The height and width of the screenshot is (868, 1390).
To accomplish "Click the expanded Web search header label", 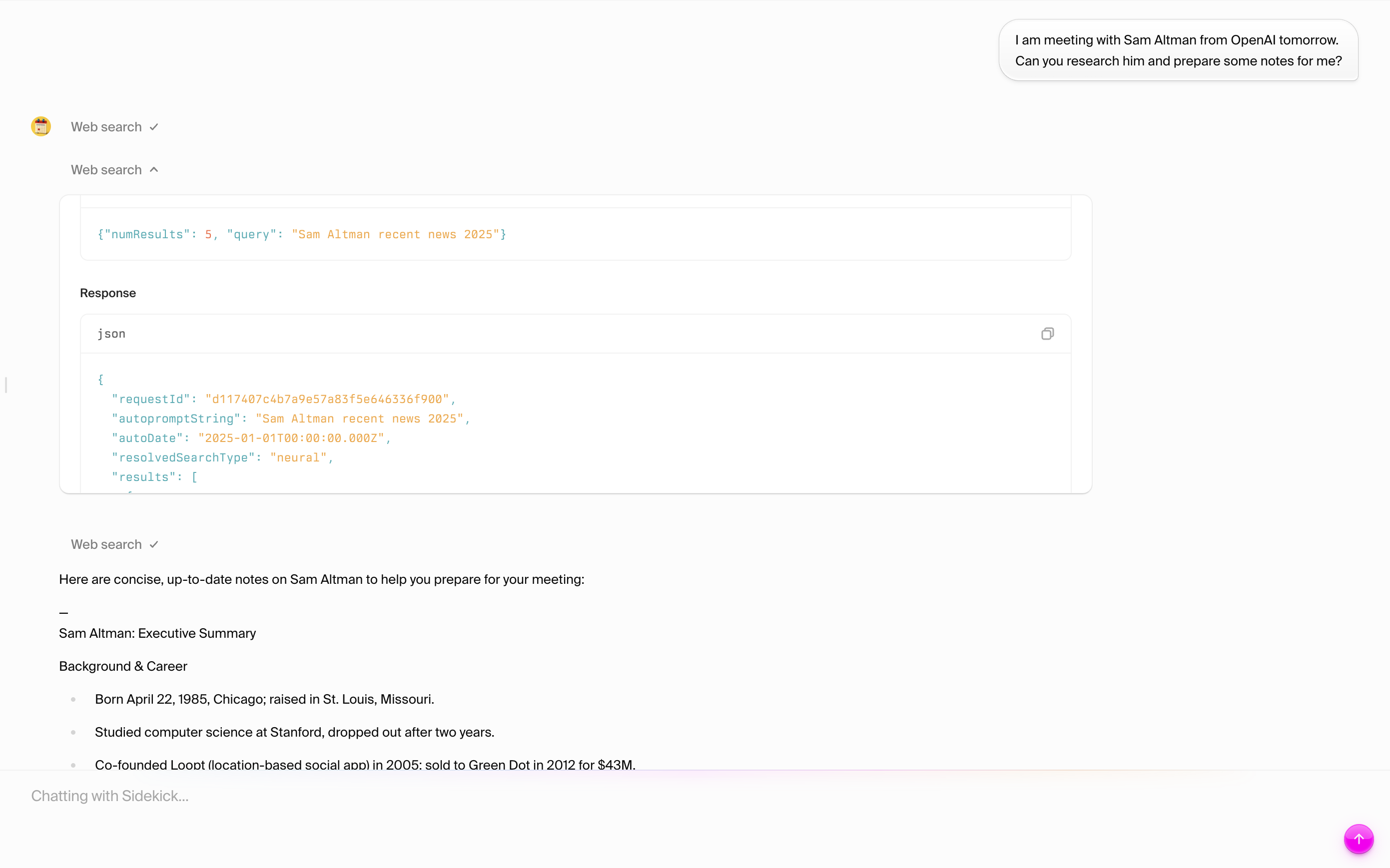I will tap(105, 169).
